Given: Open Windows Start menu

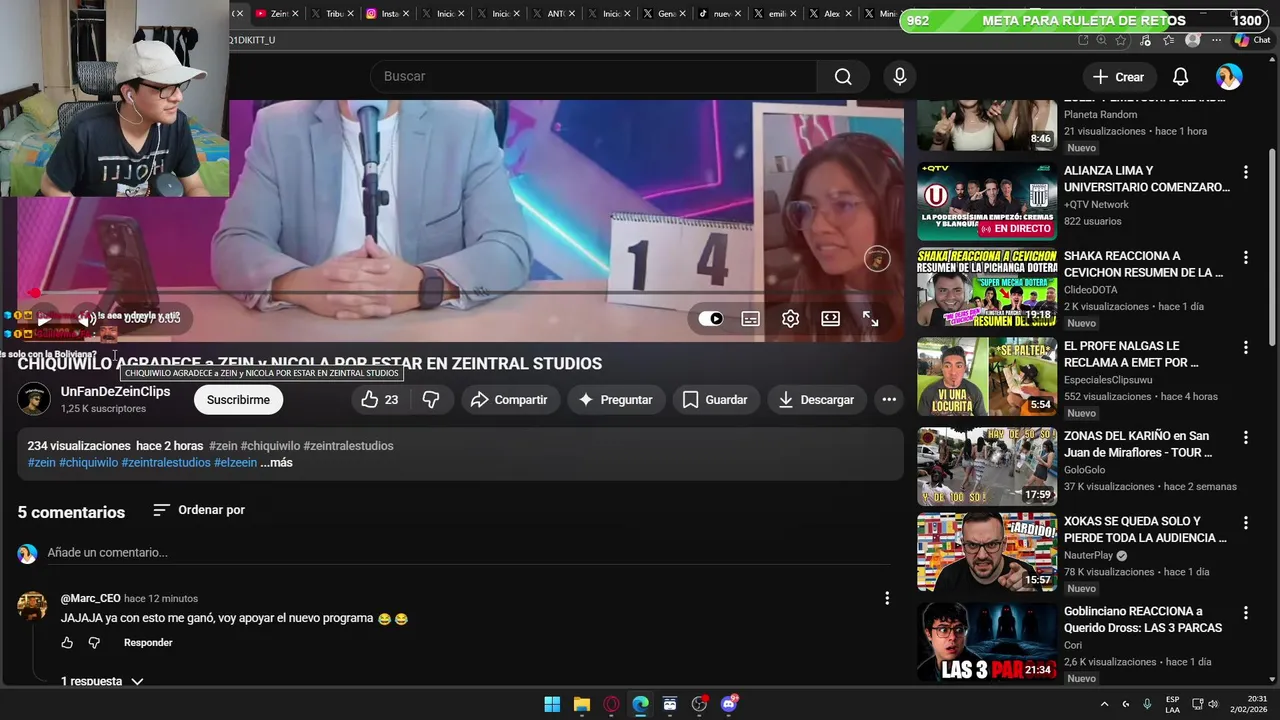Looking at the screenshot, I should click(552, 704).
